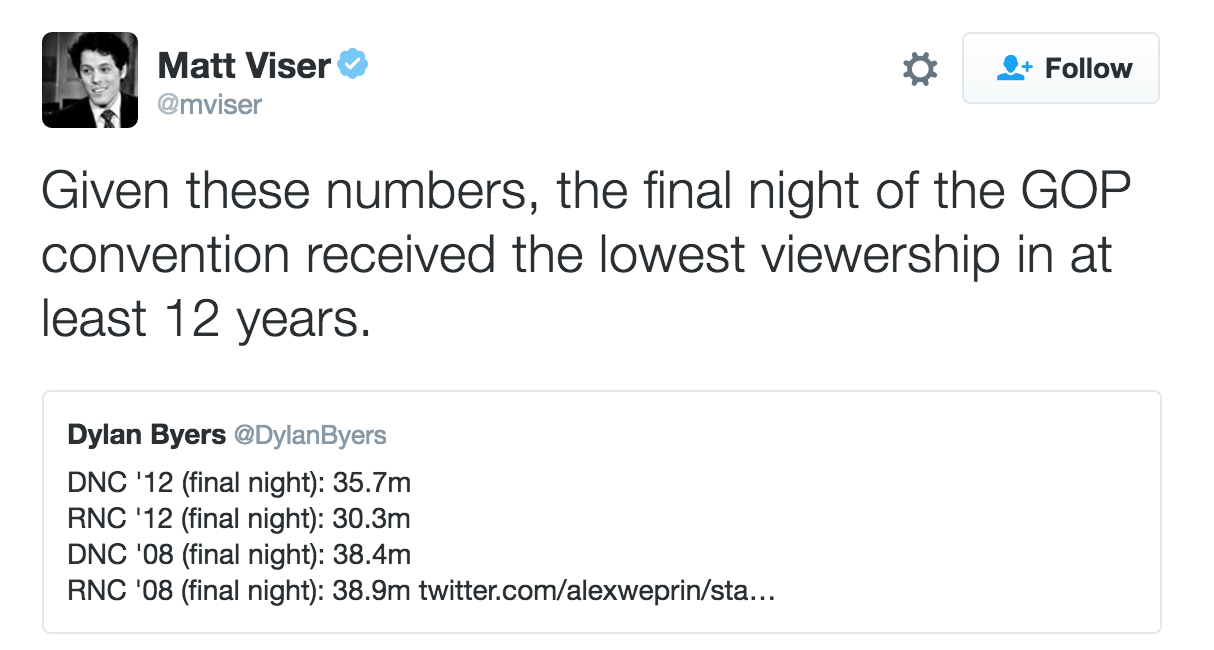Visit the @DylanByers handle
The image size is (1214, 650).
point(309,435)
